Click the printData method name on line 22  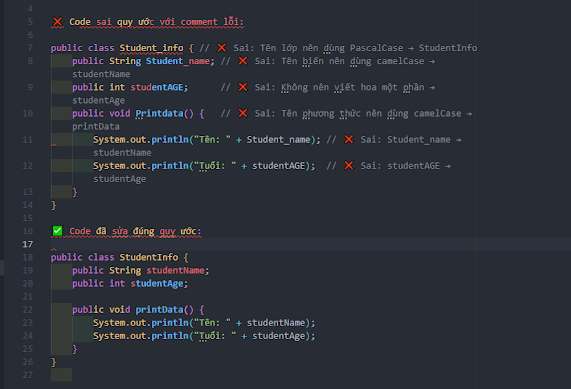coord(160,310)
